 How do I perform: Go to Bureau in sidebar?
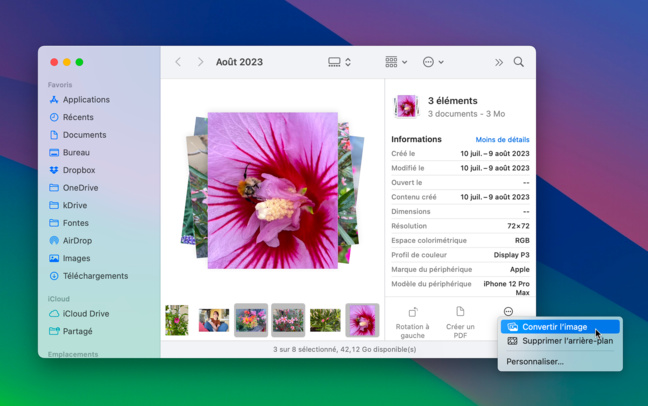coord(69,153)
